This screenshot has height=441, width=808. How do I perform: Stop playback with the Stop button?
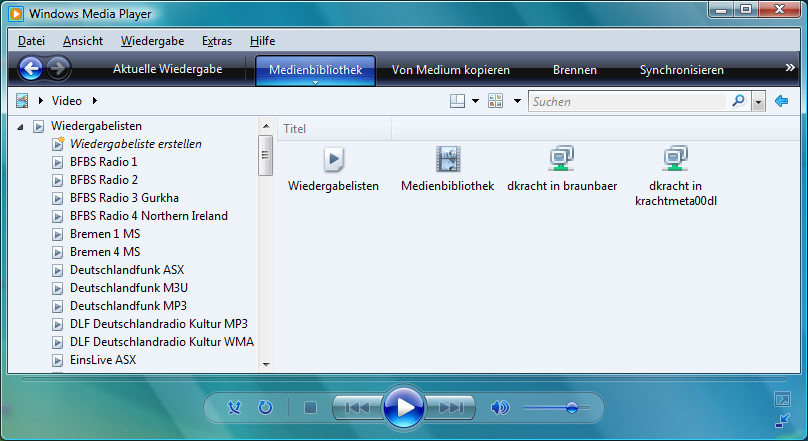point(310,408)
